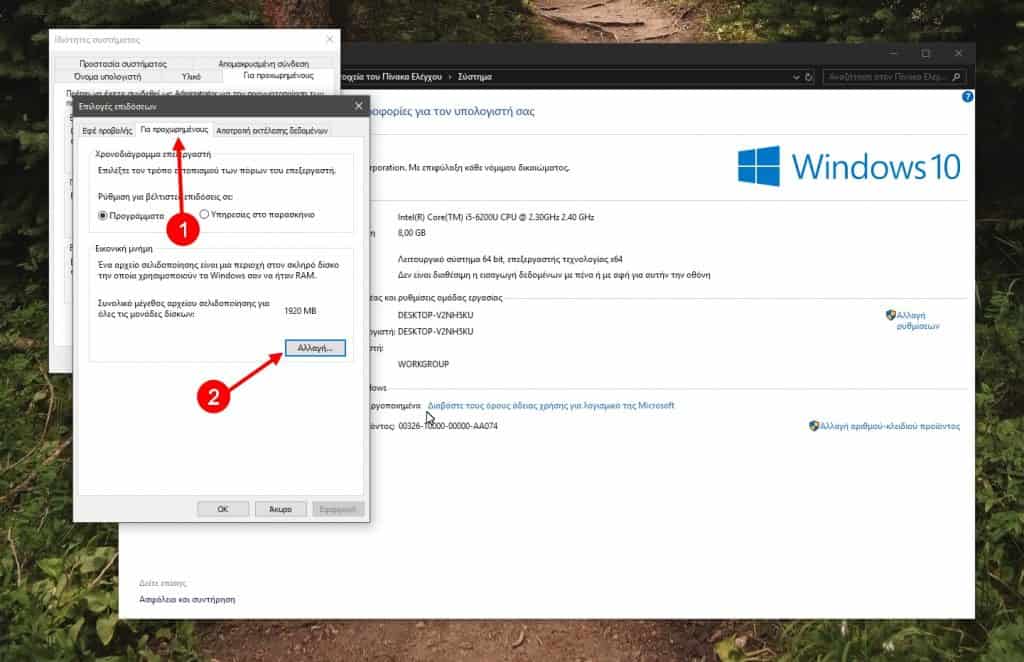Expand the address bar history dropdown

click(795, 77)
